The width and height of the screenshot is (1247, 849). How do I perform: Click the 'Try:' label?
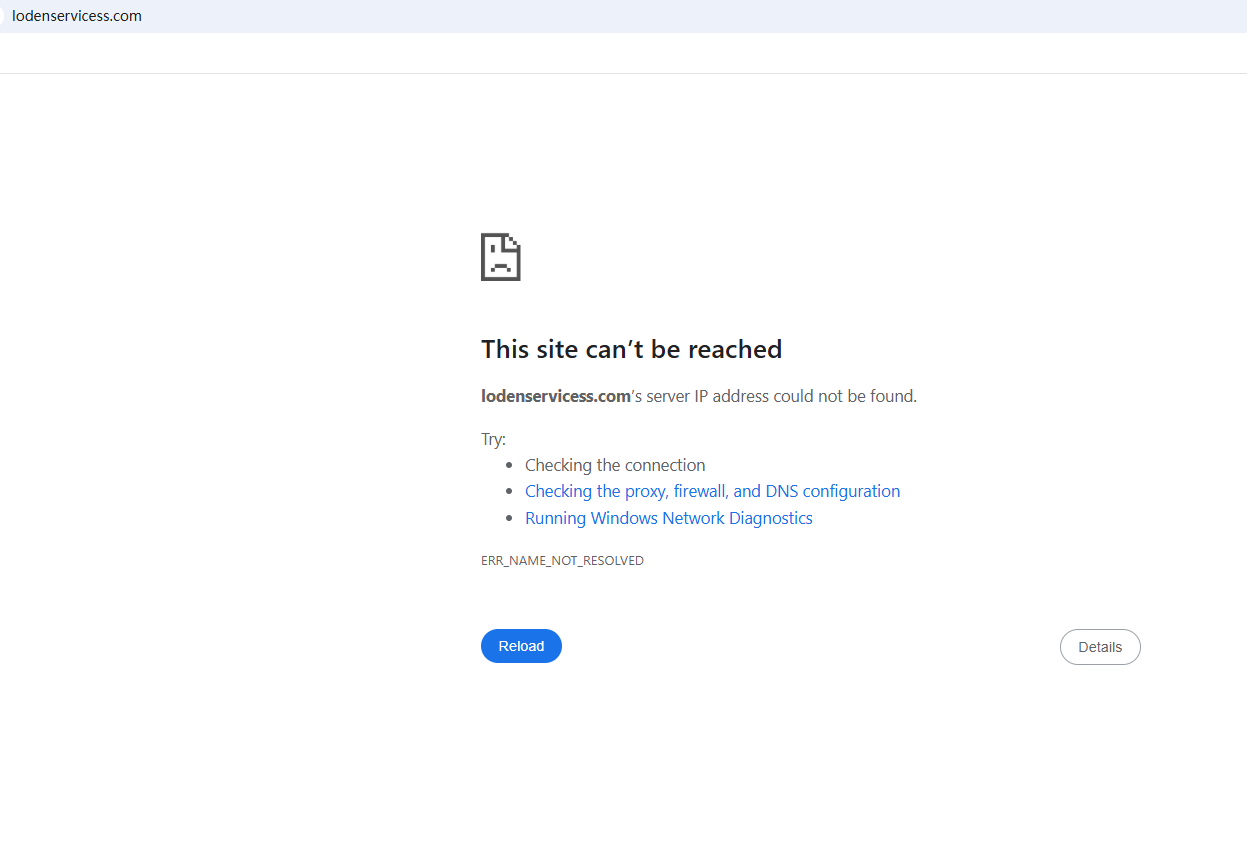tap(493, 439)
